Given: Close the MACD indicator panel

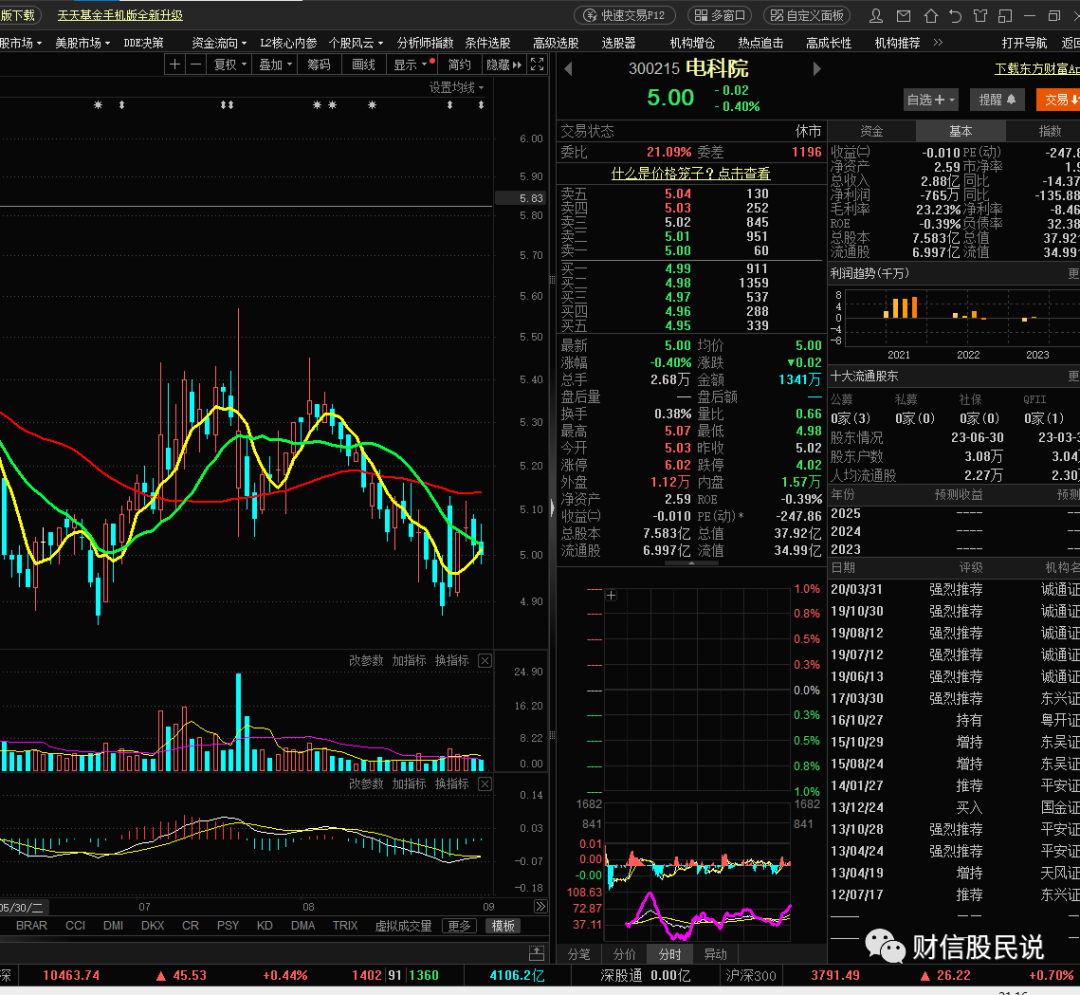Looking at the screenshot, I should 485,784.
